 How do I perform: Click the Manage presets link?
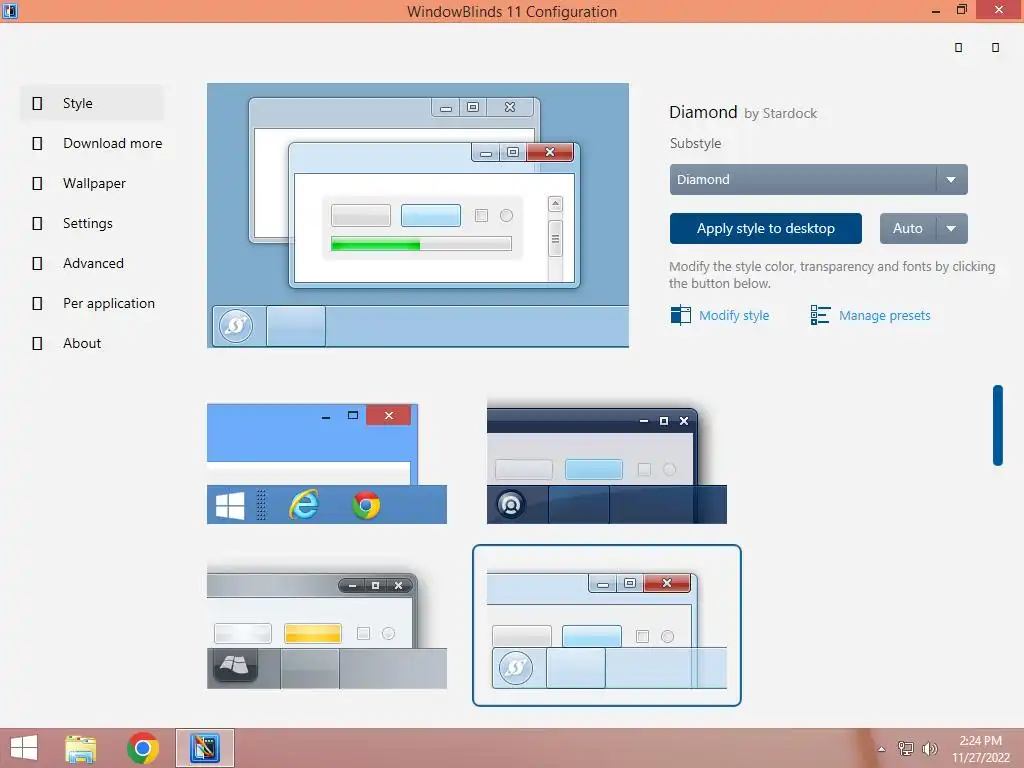click(x=884, y=315)
